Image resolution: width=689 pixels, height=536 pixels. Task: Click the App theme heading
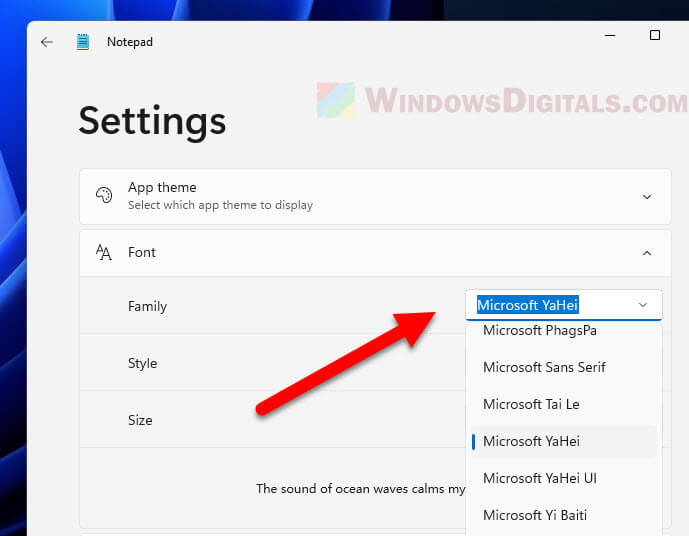pos(162,188)
